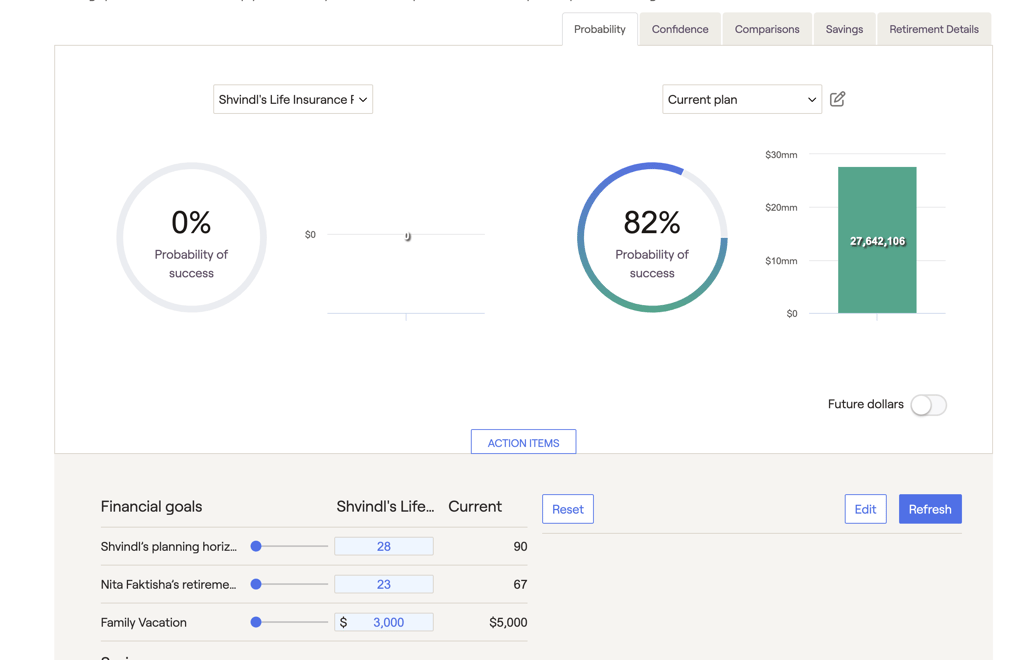
Task: Switch to the Probability tab
Action: (x=599, y=29)
